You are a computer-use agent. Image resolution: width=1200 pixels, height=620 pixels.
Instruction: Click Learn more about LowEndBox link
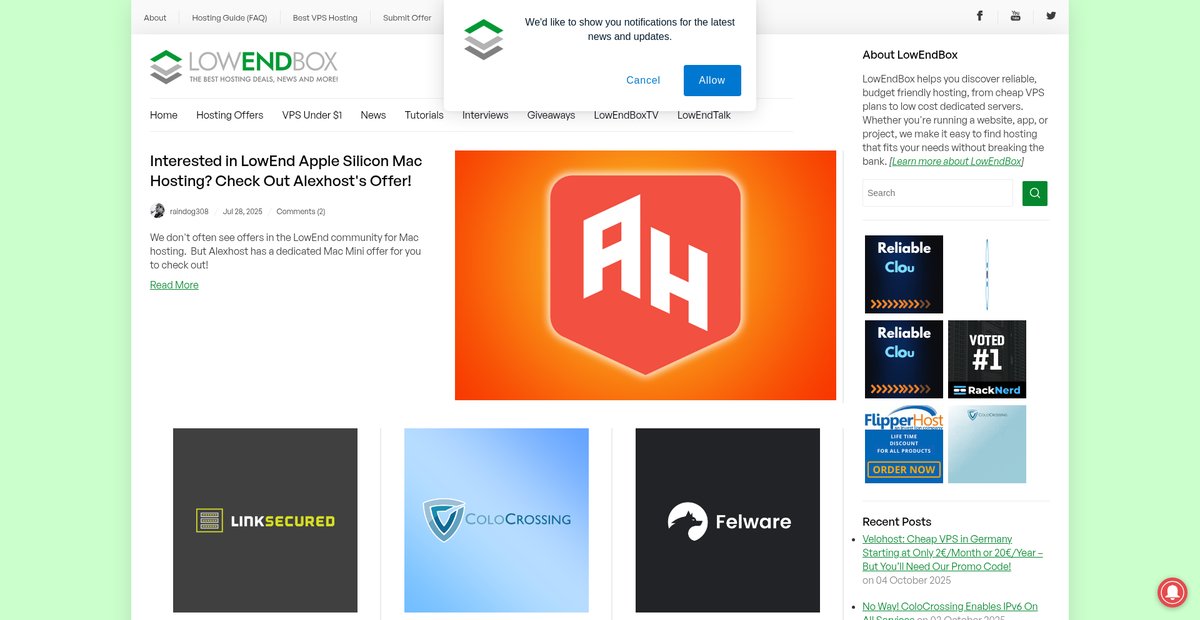(956, 161)
